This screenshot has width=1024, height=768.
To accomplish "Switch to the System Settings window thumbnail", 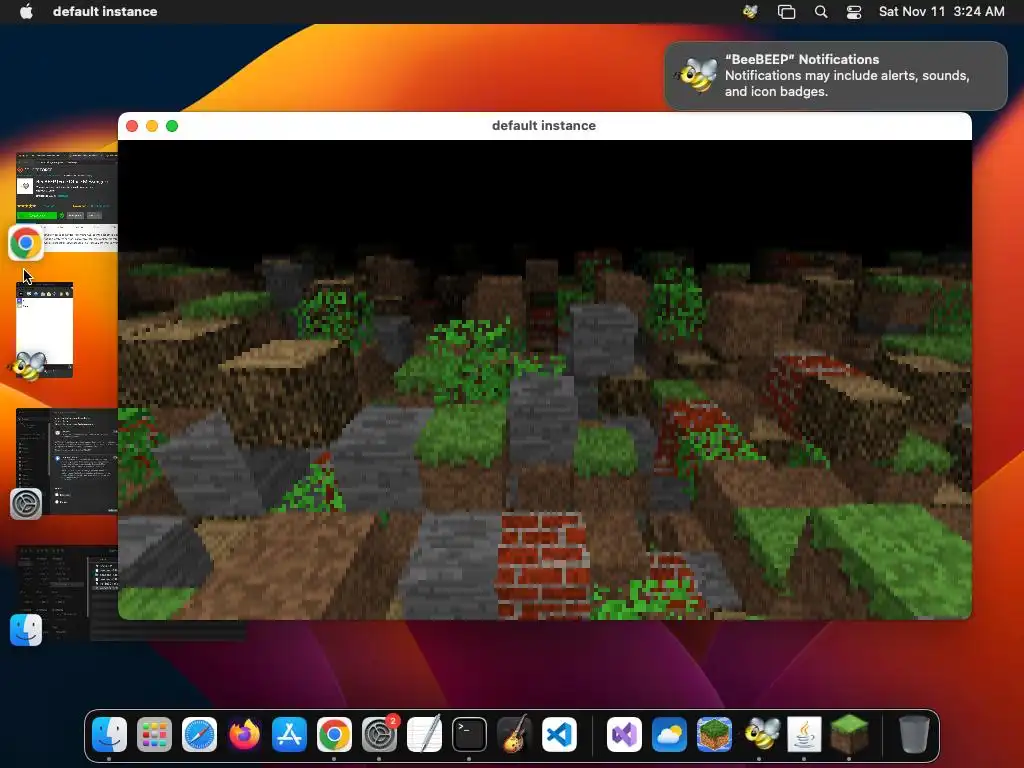I will [67, 461].
